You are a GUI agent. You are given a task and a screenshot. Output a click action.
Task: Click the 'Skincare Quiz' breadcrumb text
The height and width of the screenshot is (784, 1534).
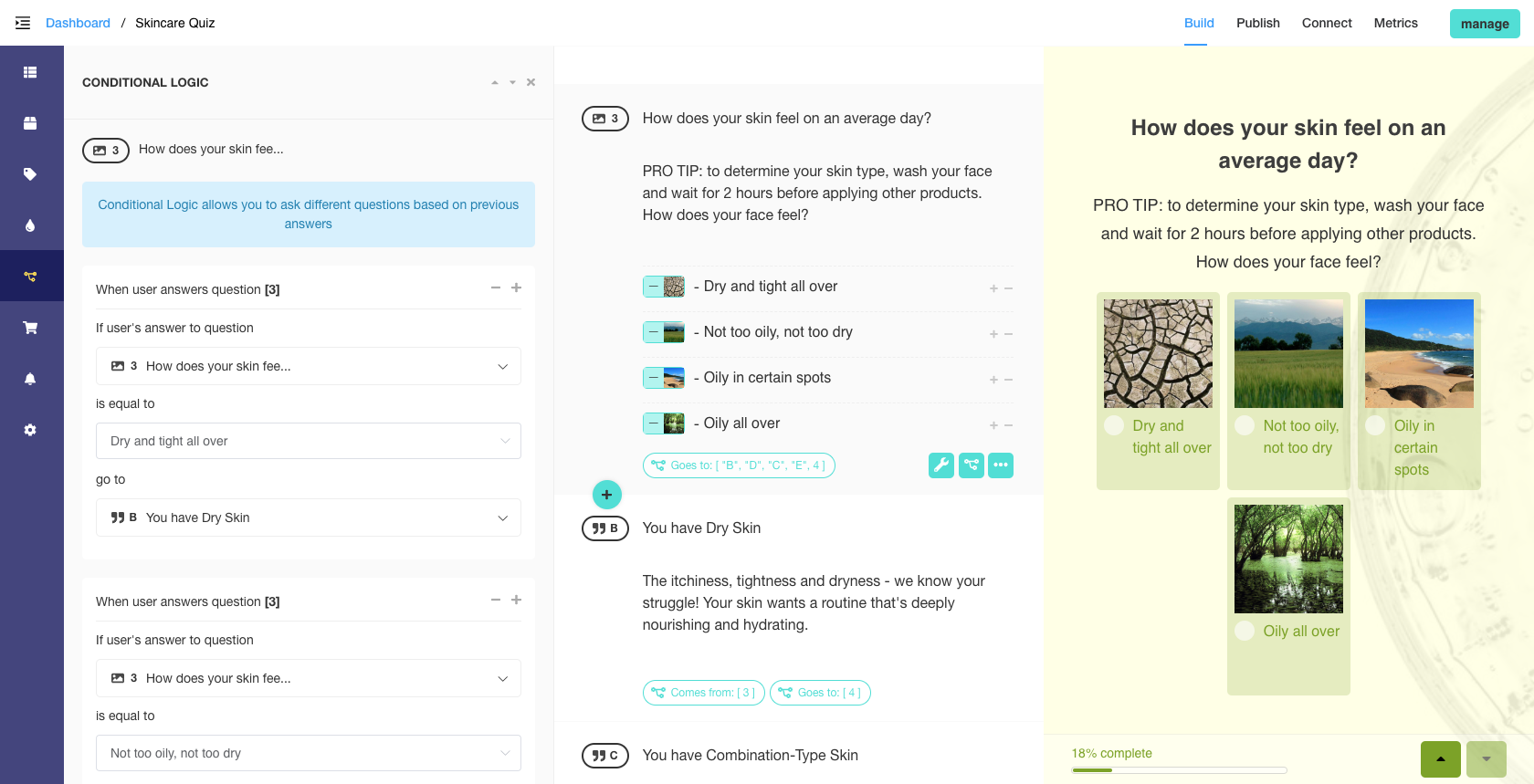175,23
